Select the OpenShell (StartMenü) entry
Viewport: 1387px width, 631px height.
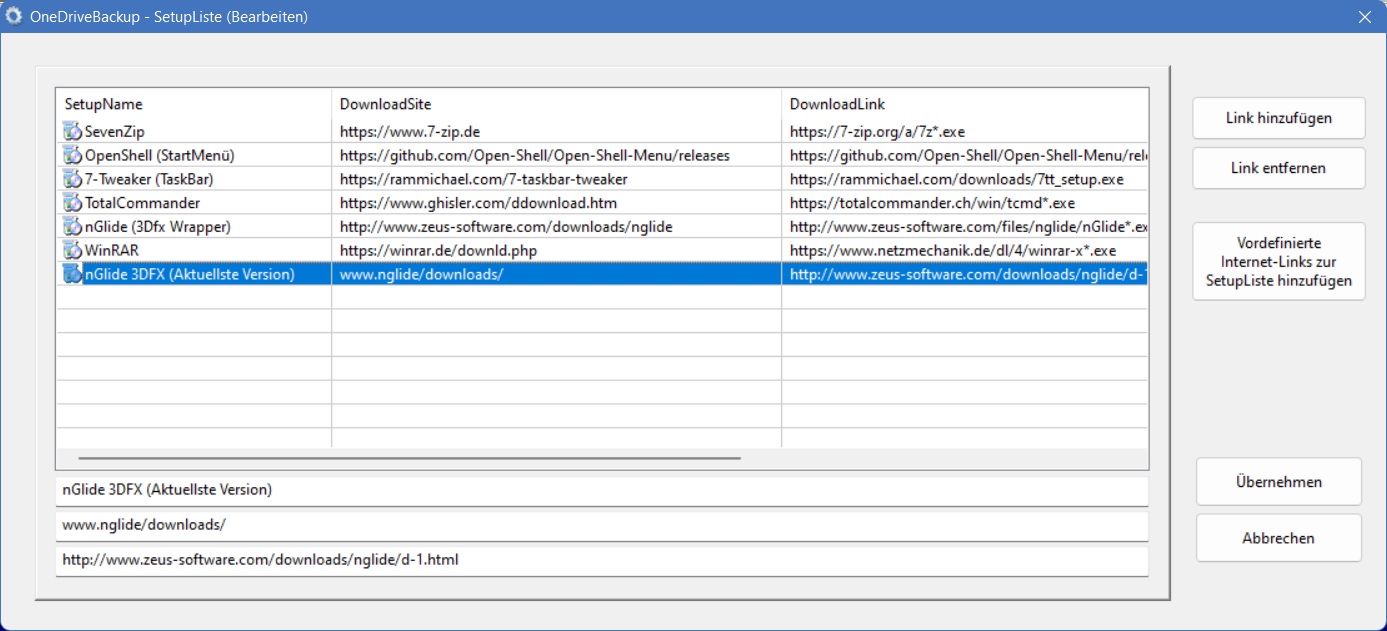point(160,155)
